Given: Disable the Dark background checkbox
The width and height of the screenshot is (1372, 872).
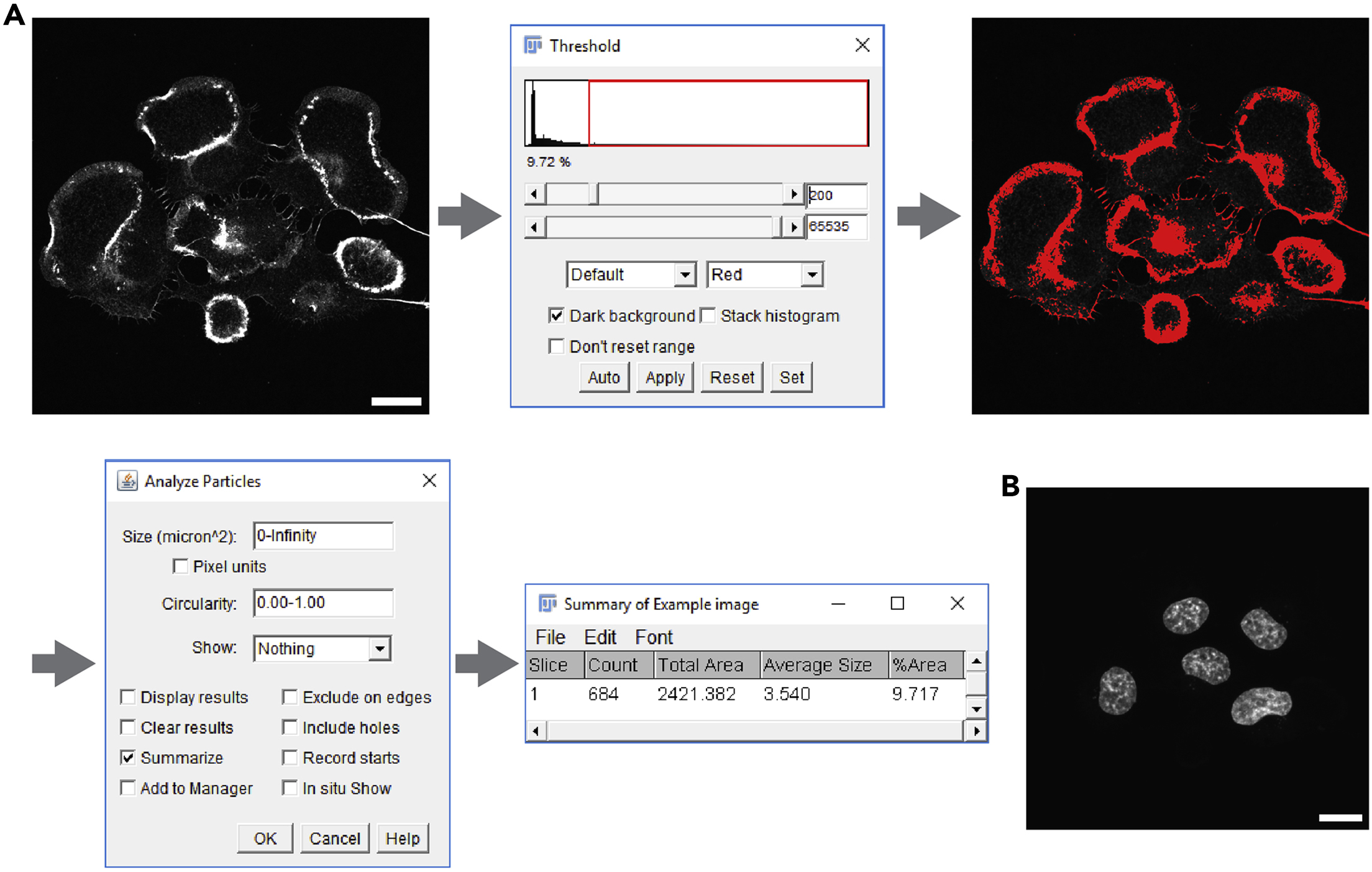Looking at the screenshot, I should (x=556, y=316).
